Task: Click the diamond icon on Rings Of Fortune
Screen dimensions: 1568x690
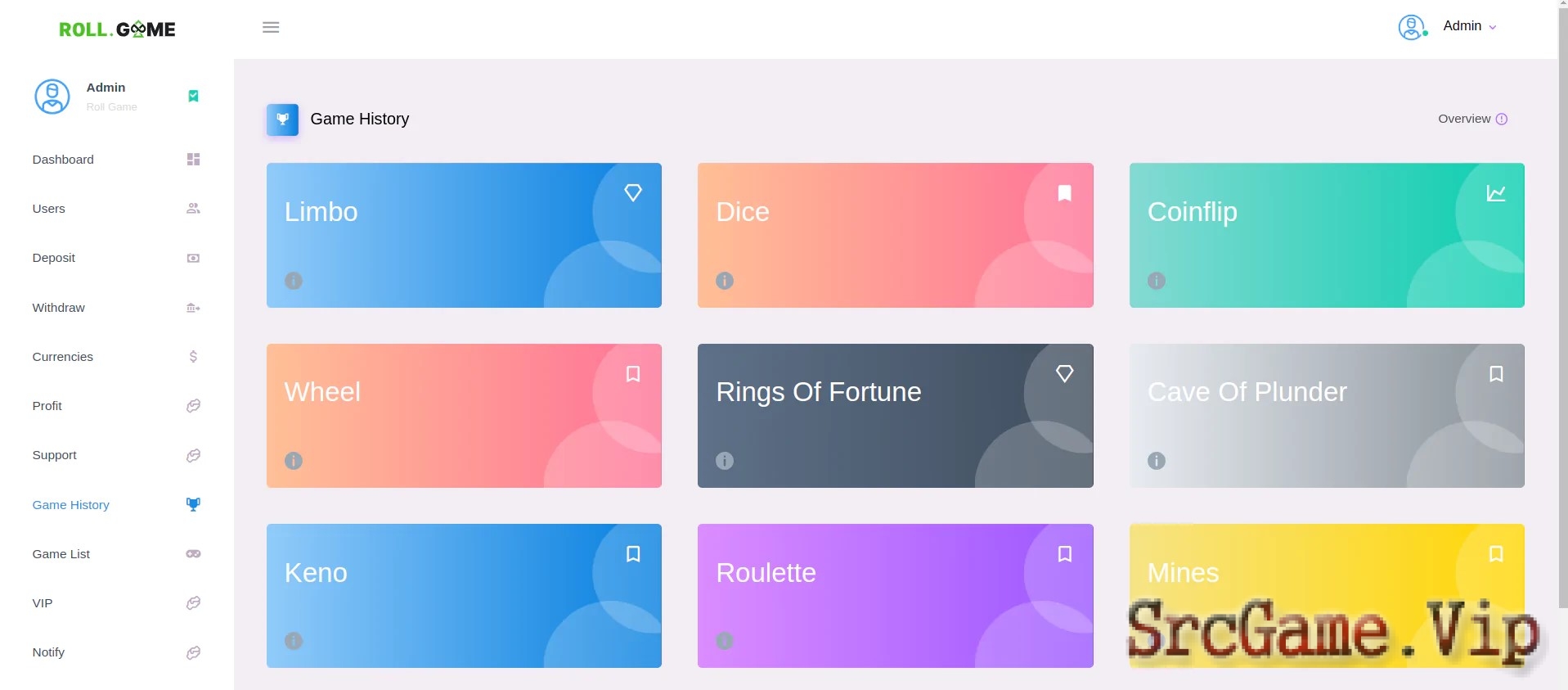Action: tap(1064, 374)
